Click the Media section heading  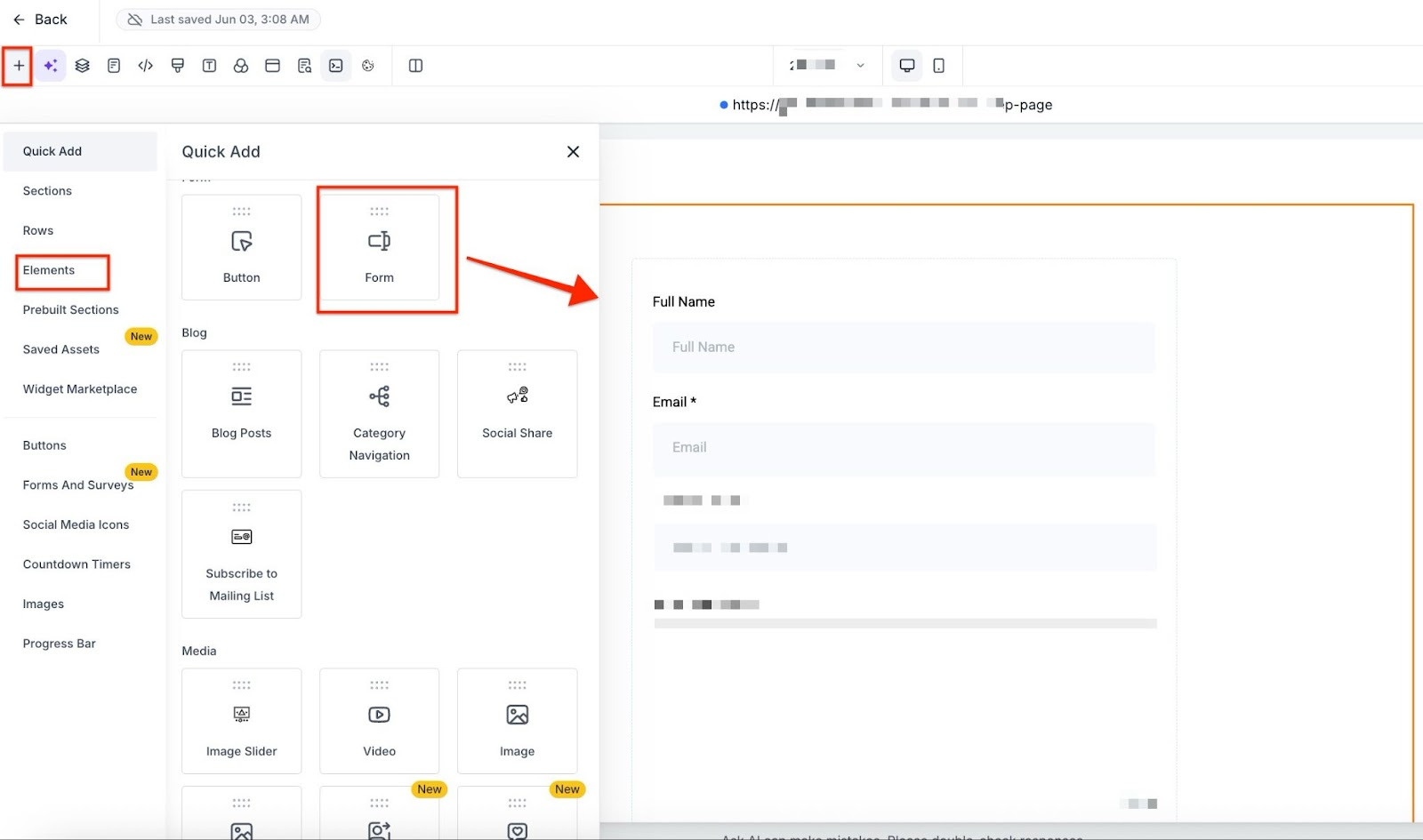[199, 651]
